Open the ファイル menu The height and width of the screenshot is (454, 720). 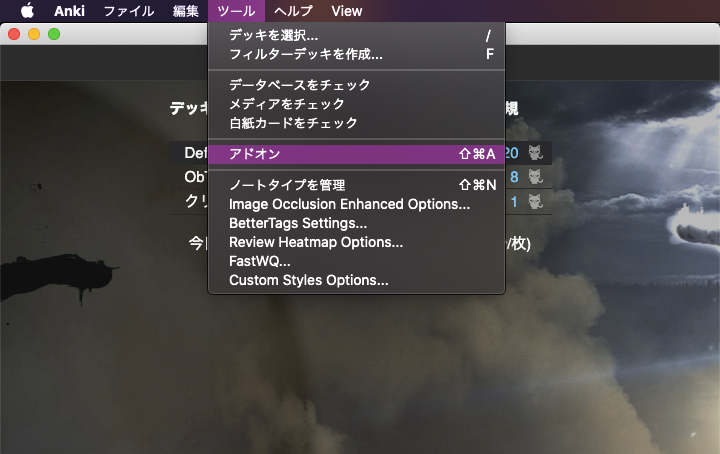pyautogui.click(x=129, y=11)
